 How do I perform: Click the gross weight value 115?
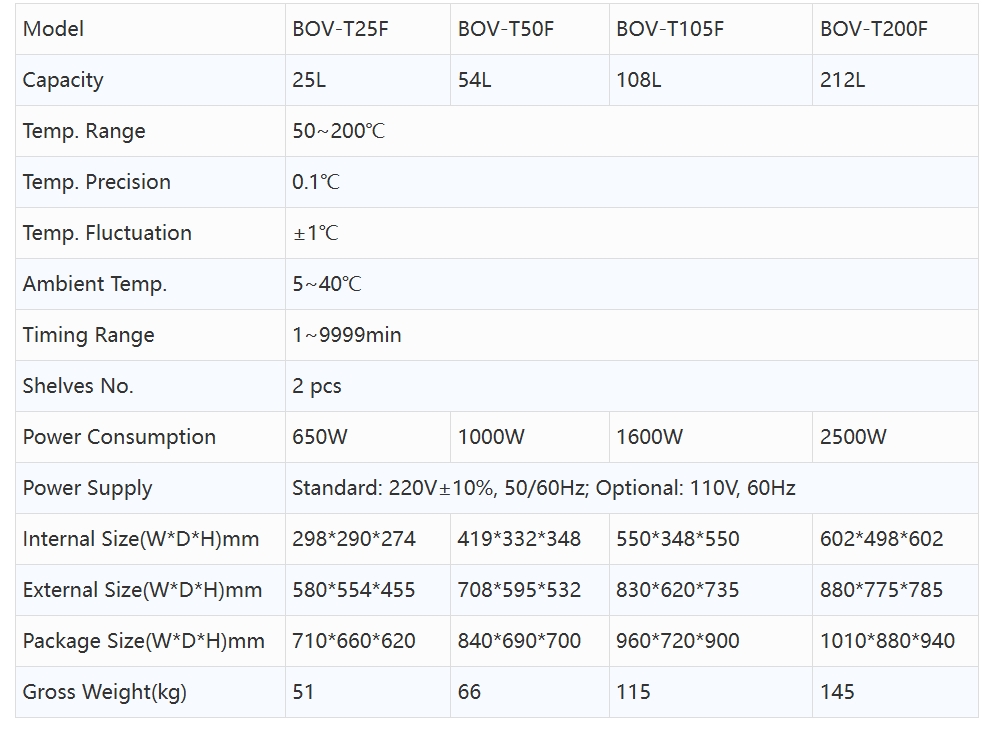tap(633, 692)
